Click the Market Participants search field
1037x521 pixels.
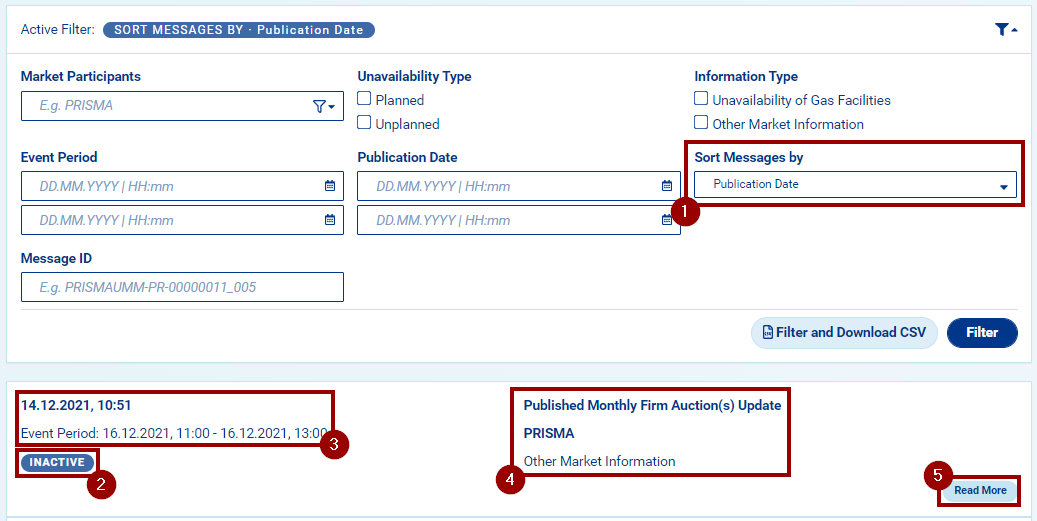(165, 106)
